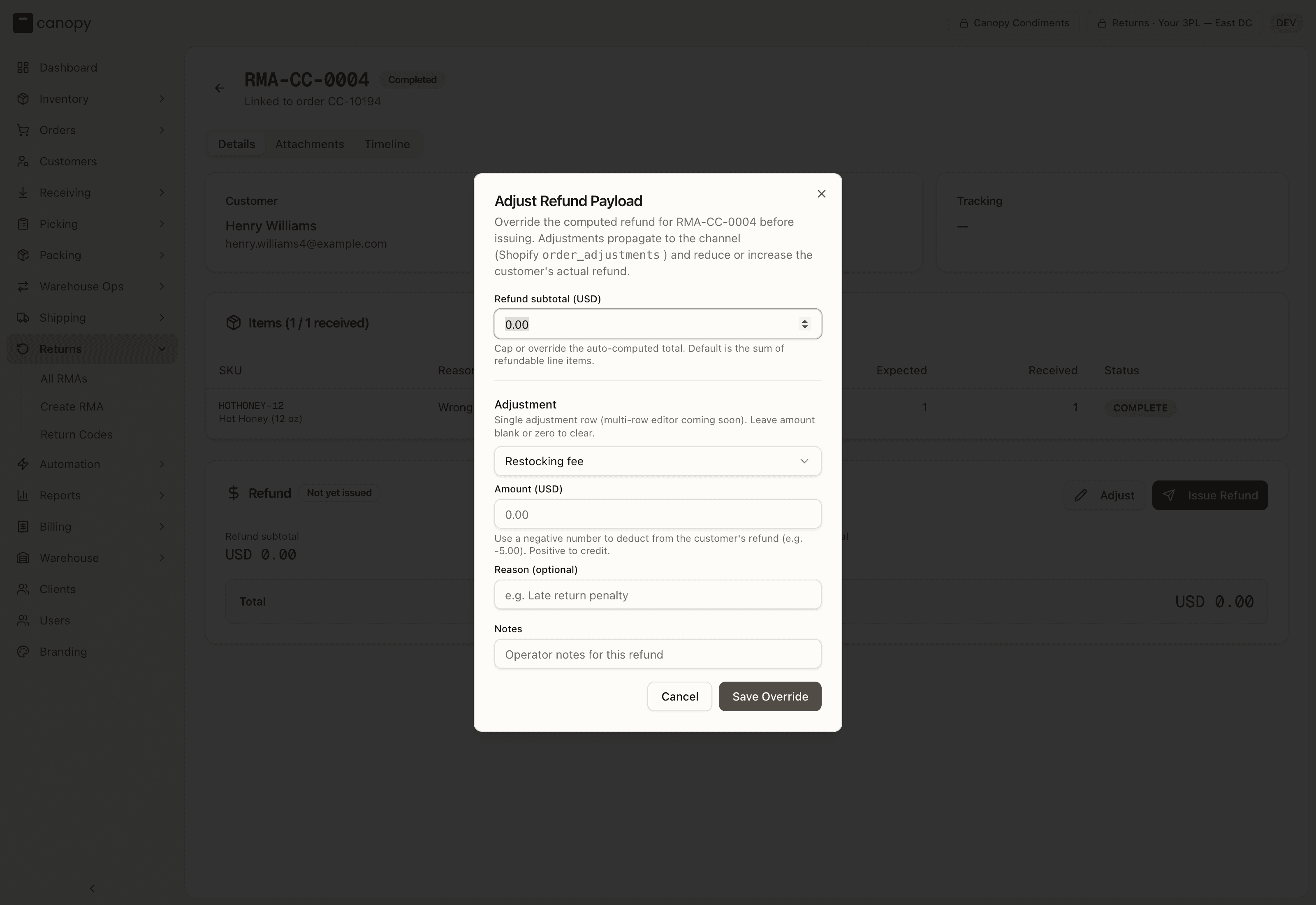This screenshot has width=1316, height=905.
Task: Click the canopy logo icon
Action: coord(23,23)
